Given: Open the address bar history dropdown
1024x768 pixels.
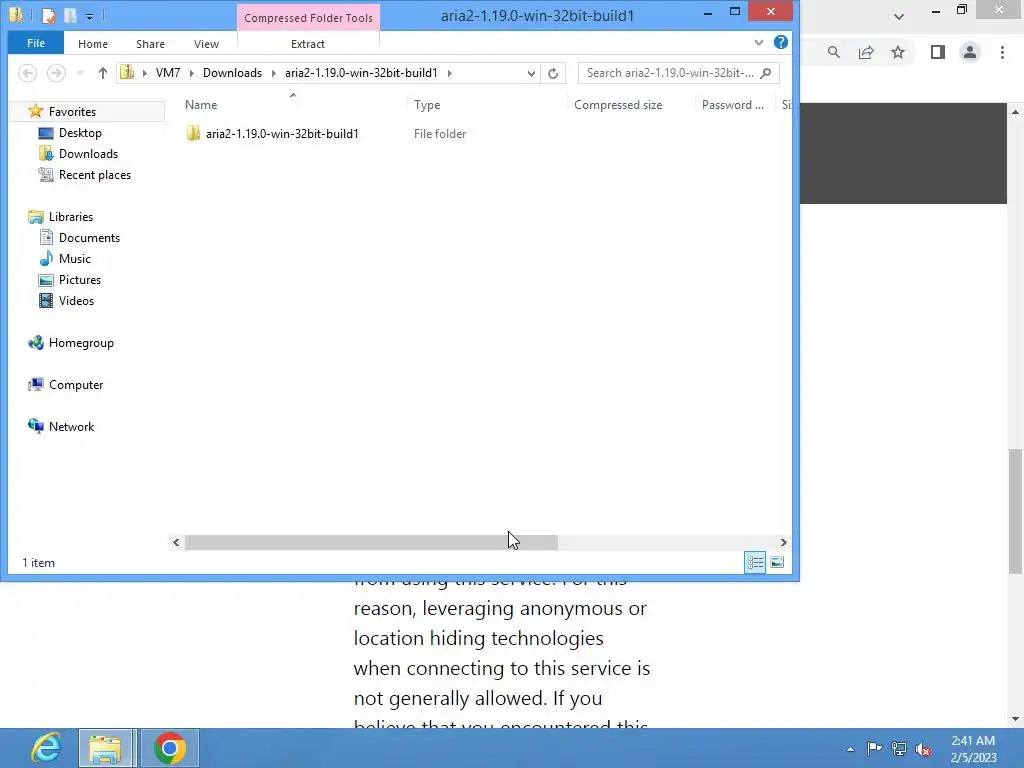Looking at the screenshot, I should (x=531, y=73).
